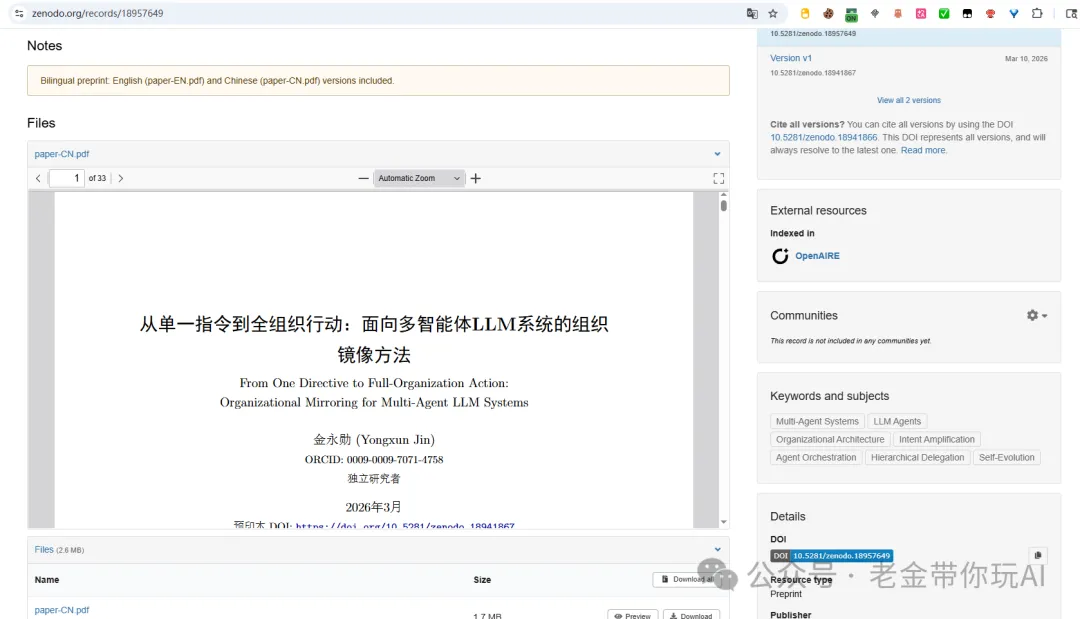Image resolution: width=1080 pixels, height=619 pixels.
Task: Enter PDF fullscreen mode
Action: tap(718, 178)
